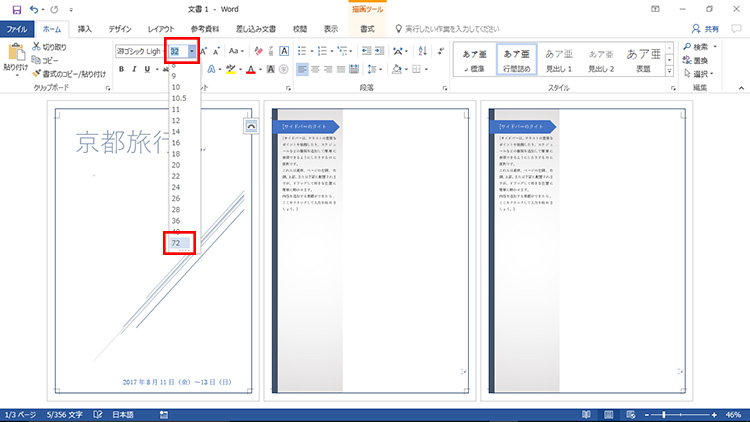Image resolution: width=750 pixels, height=422 pixels.
Task: Toggle Bold formatting
Action: point(121,69)
